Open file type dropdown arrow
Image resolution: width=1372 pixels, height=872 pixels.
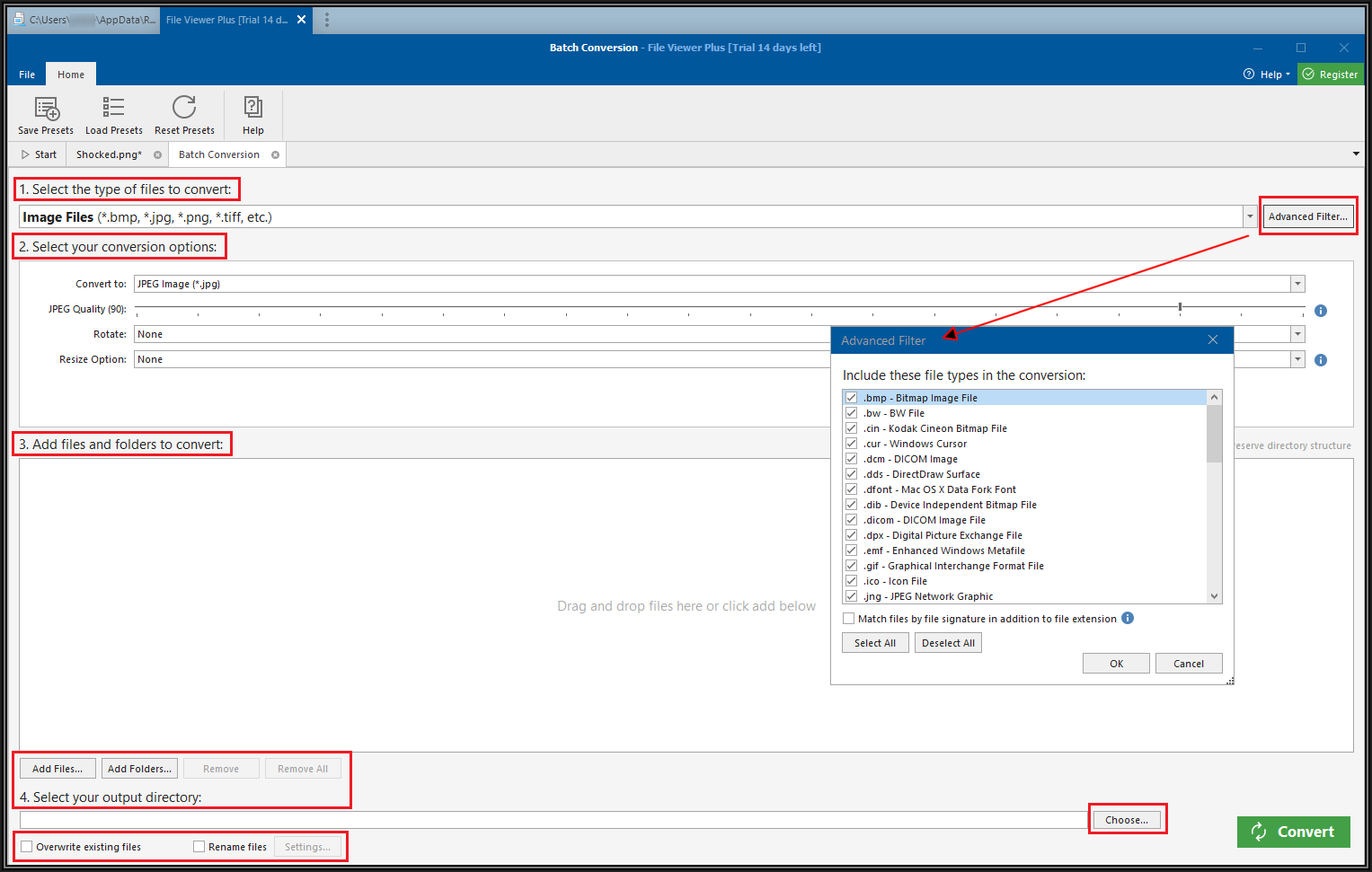tap(1250, 216)
